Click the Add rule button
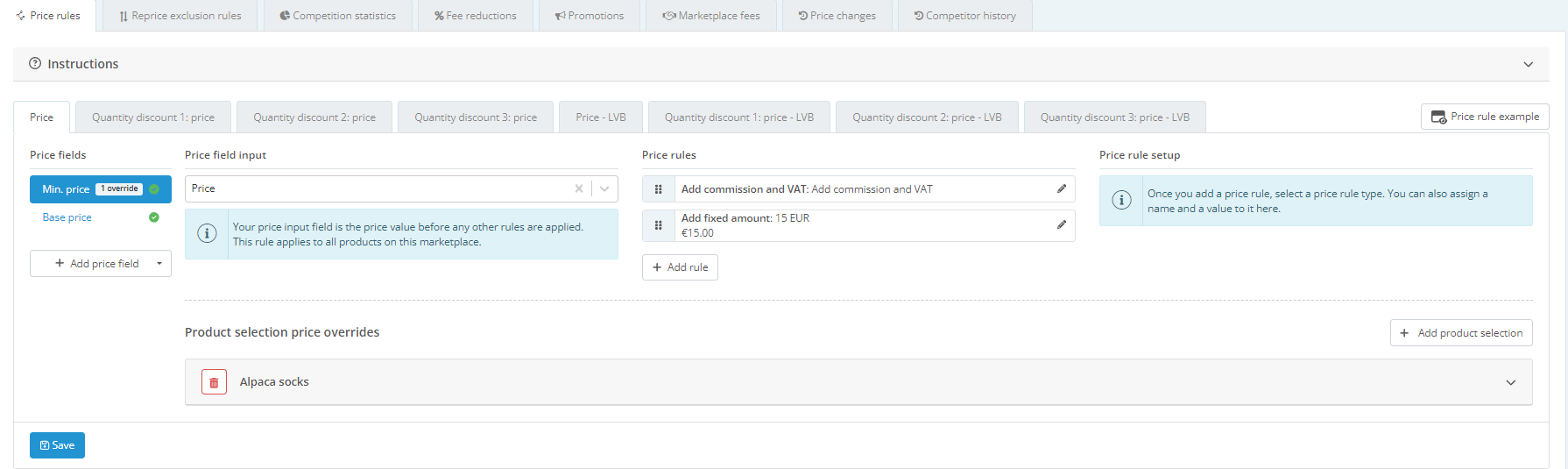The width and height of the screenshot is (1568, 469). pos(680,267)
